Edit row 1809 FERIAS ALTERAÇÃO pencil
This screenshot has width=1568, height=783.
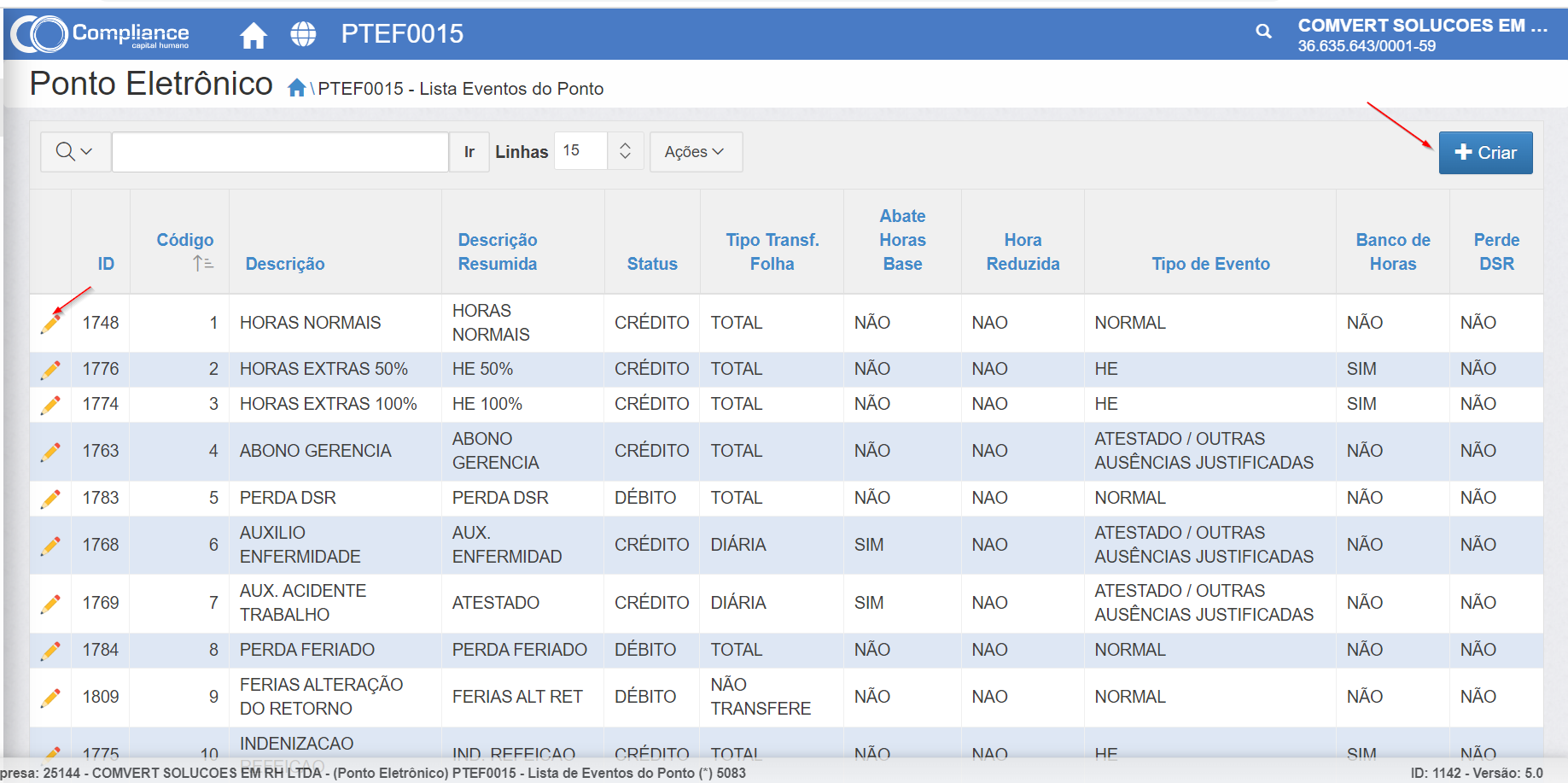50,698
